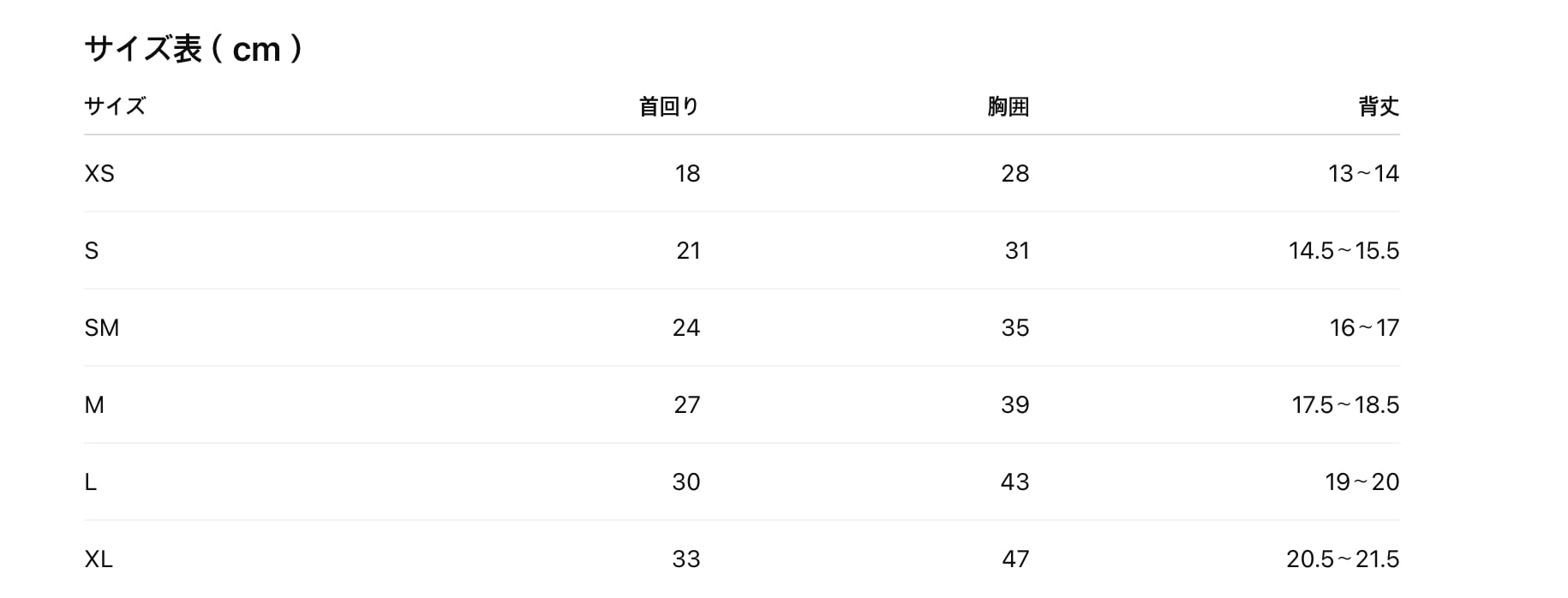Image resolution: width=1568 pixels, height=598 pixels.
Task: Select the SM size row label
Action: 102,328
